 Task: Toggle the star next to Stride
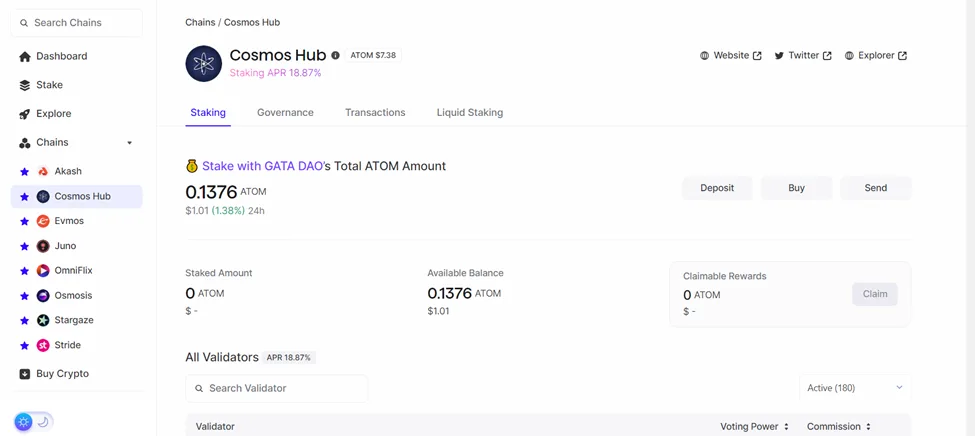24,346
